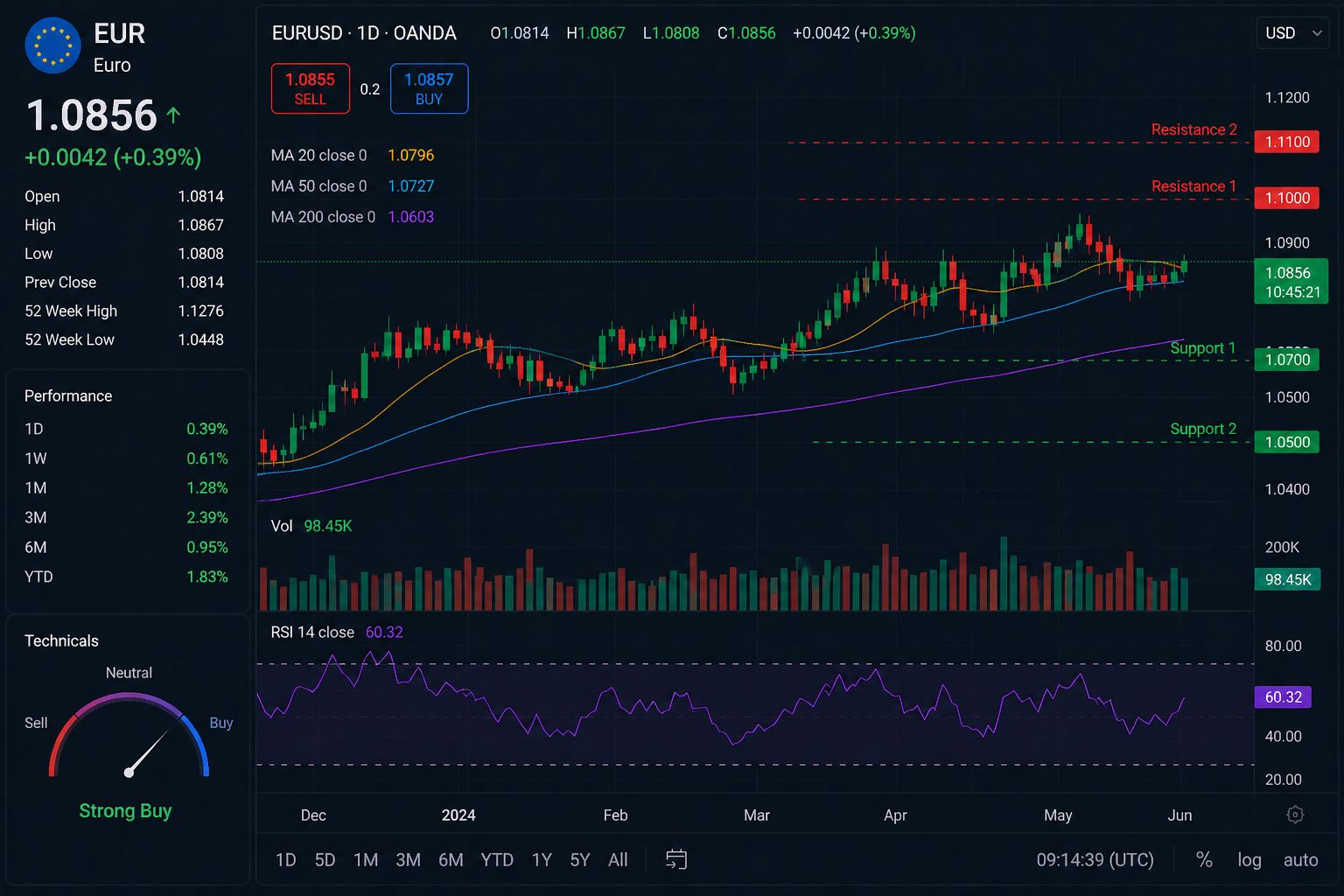Toggle log scale mode
Screen dimensions: 1344x896
[x=1249, y=860]
